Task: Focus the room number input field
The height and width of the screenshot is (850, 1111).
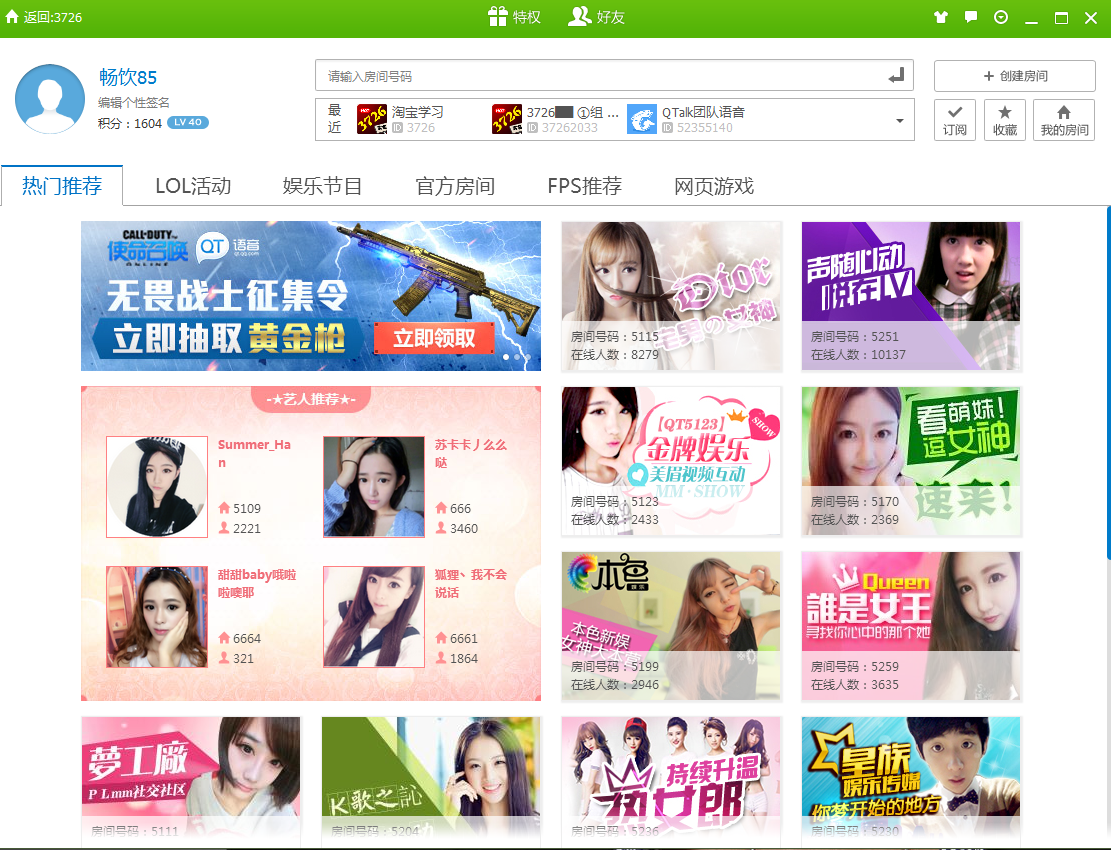Action: click(600, 76)
